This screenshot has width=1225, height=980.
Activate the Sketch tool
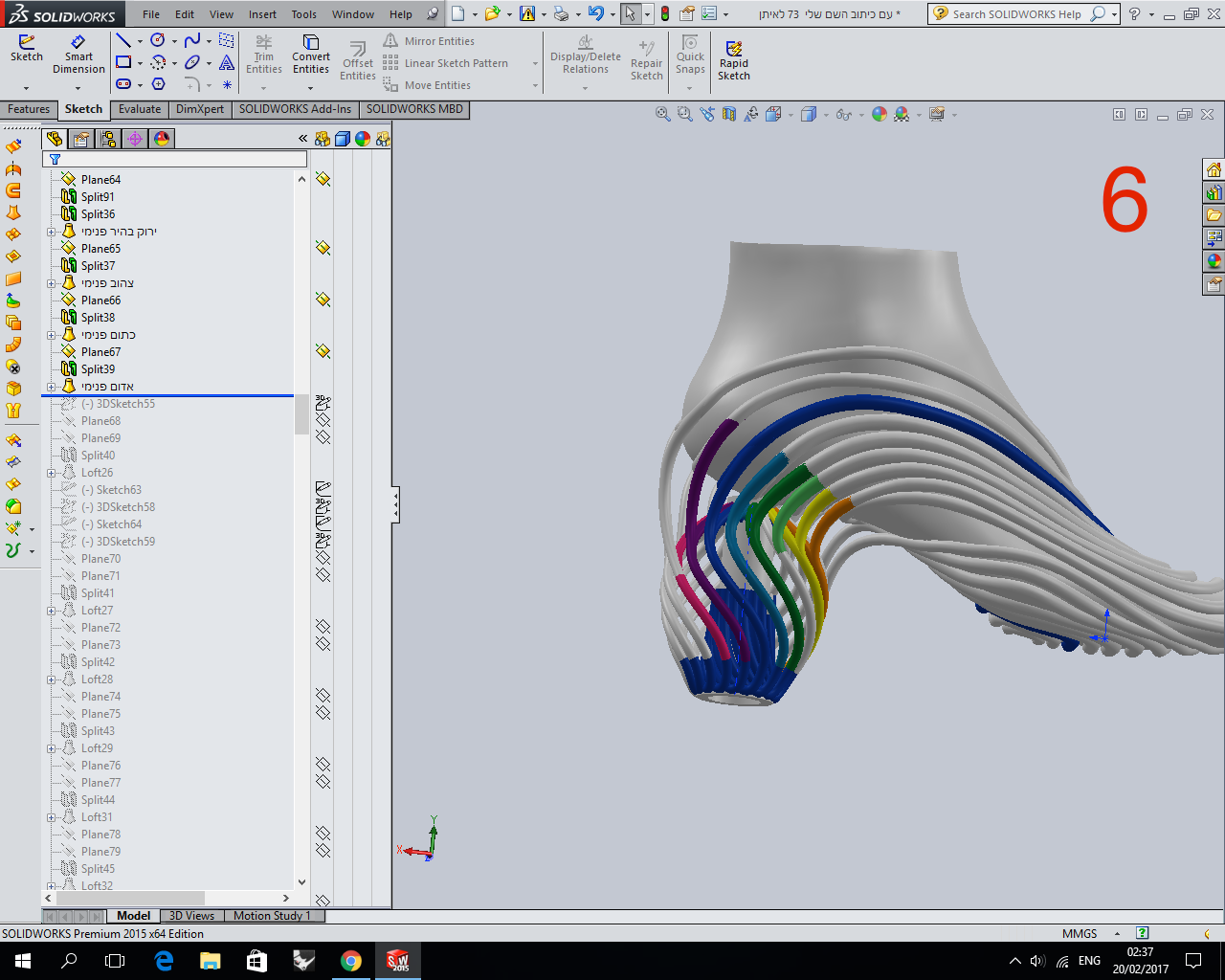27,50
